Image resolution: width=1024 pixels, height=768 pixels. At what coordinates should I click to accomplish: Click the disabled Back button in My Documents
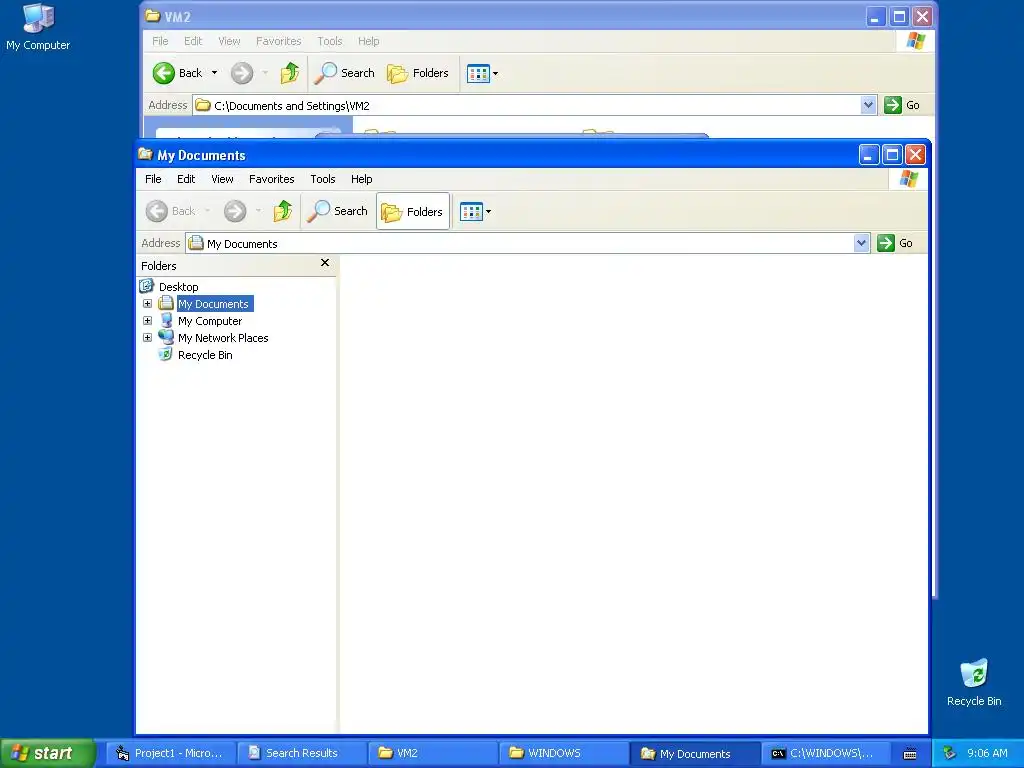pos(170,211)
